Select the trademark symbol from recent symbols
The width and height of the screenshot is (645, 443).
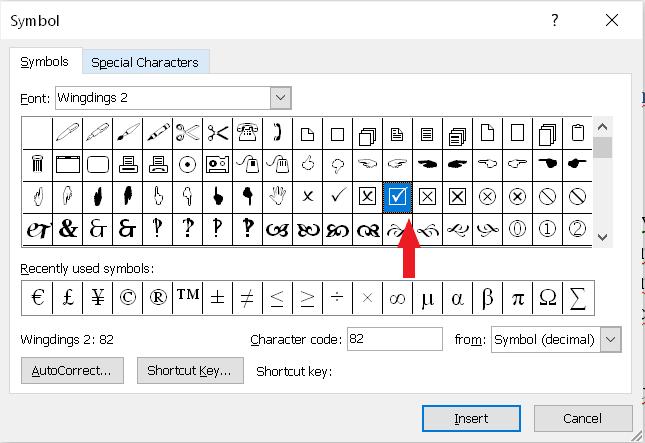[187, 297]
